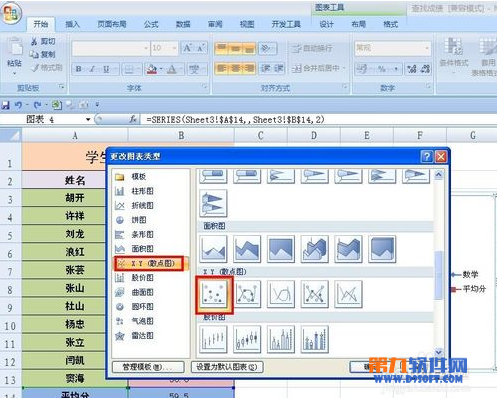
Task: Select scatter with straight lines chart thumbnail
Action: [x=348, y=294]
